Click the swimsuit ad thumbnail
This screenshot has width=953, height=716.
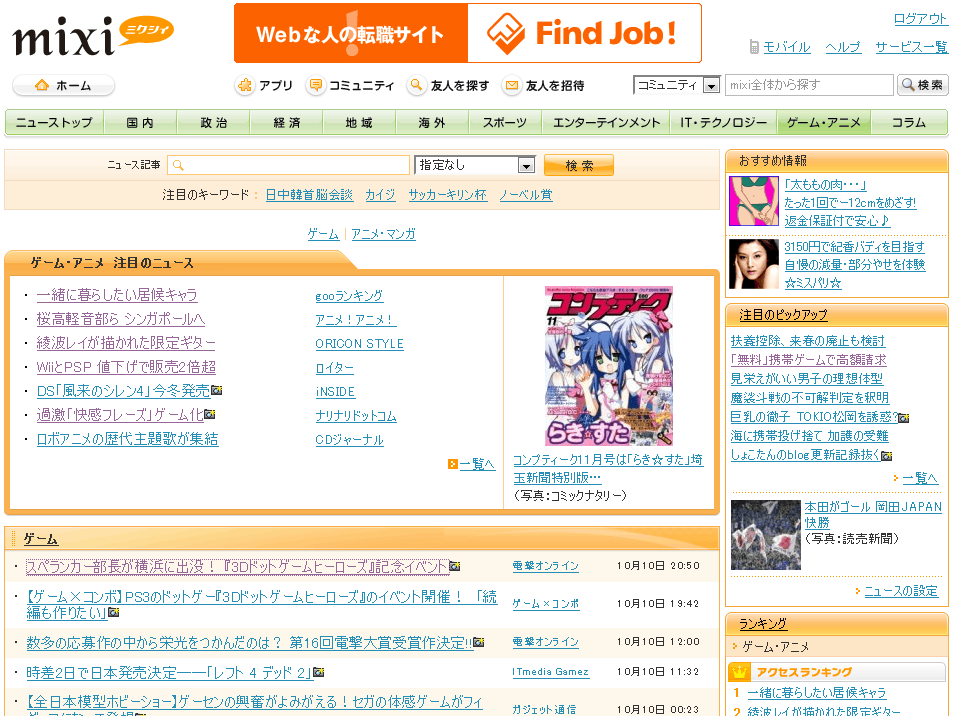(x=754, y=201)
